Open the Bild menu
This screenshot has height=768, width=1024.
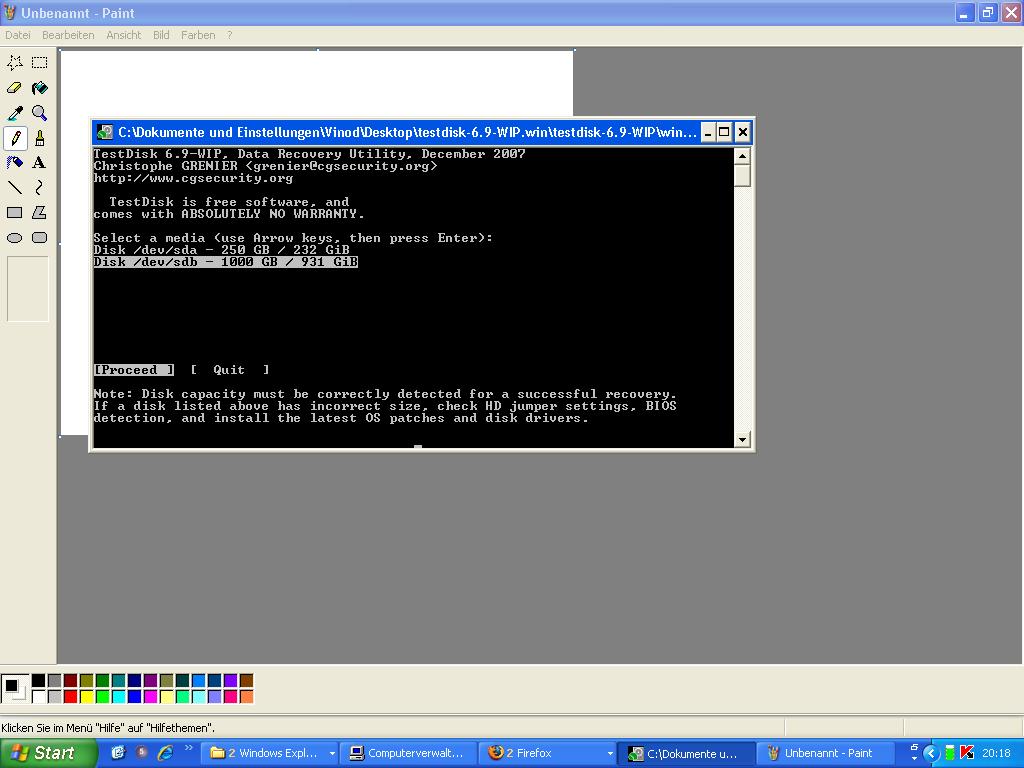click(161, 35)
